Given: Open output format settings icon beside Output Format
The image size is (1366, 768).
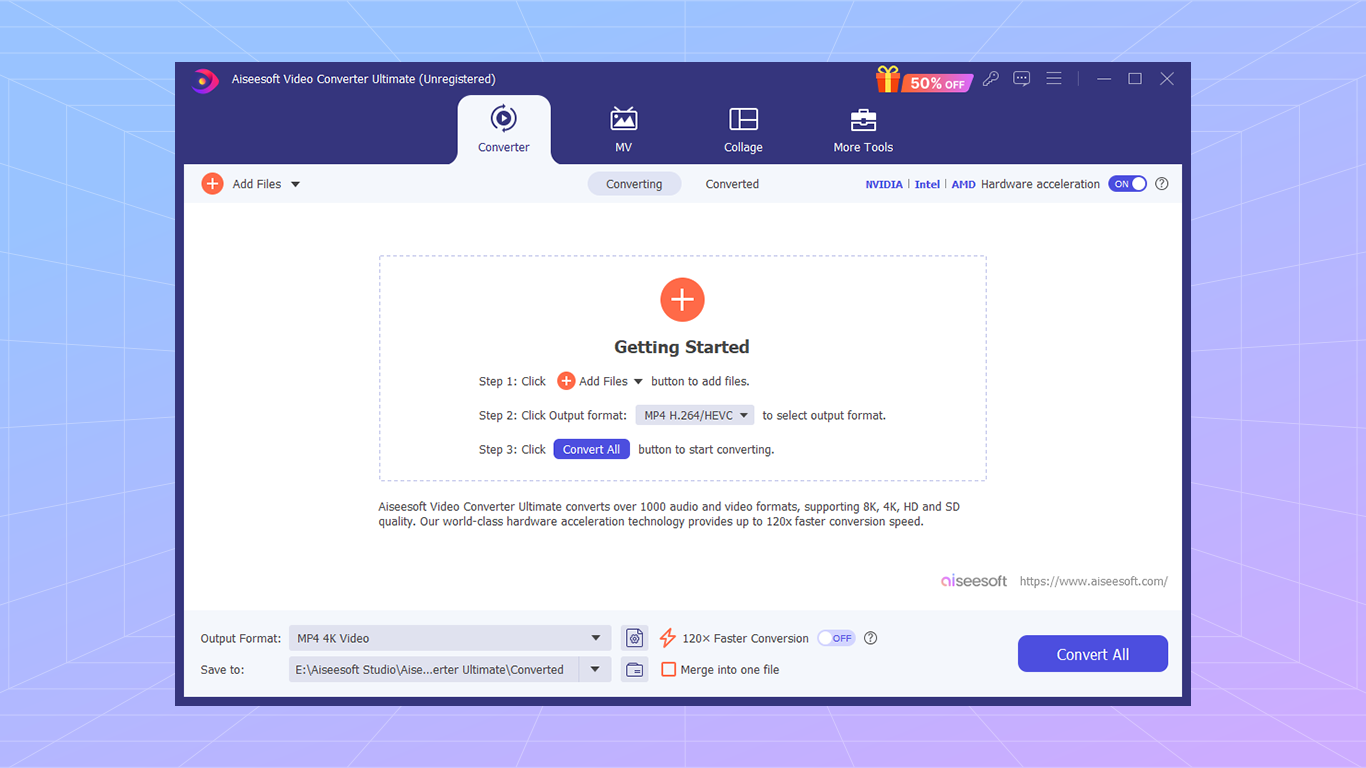Looking at the screenshot, I should 634,637.
